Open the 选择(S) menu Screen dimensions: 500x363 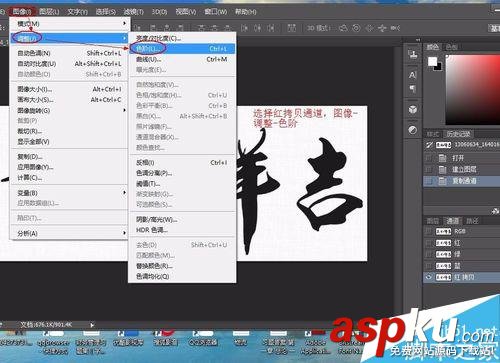point(106,12)
